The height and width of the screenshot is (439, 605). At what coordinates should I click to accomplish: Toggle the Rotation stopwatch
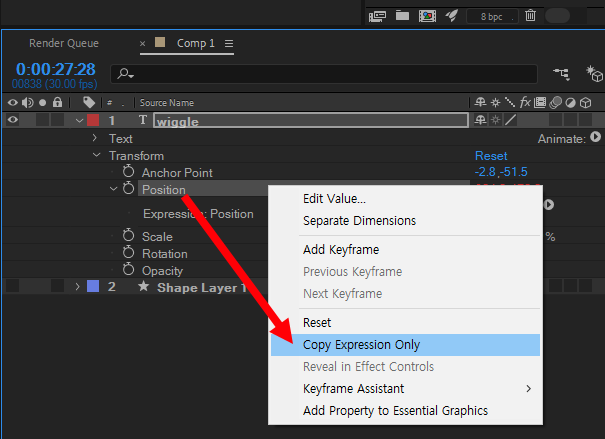point(128,252)
